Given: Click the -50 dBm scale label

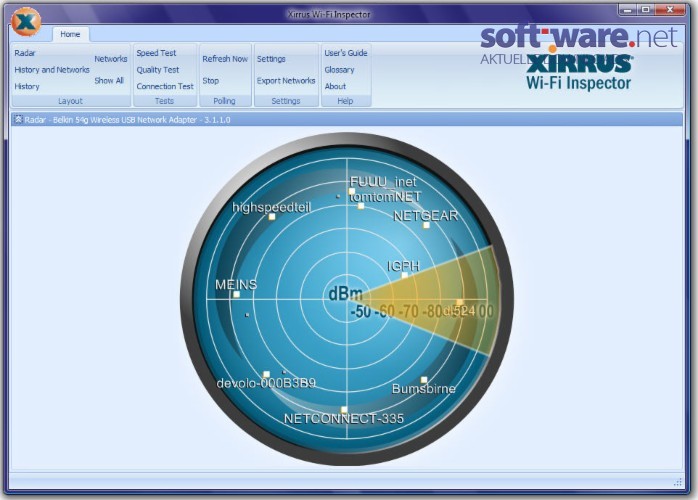Looking at the screenshot, I should click(361, 311).
